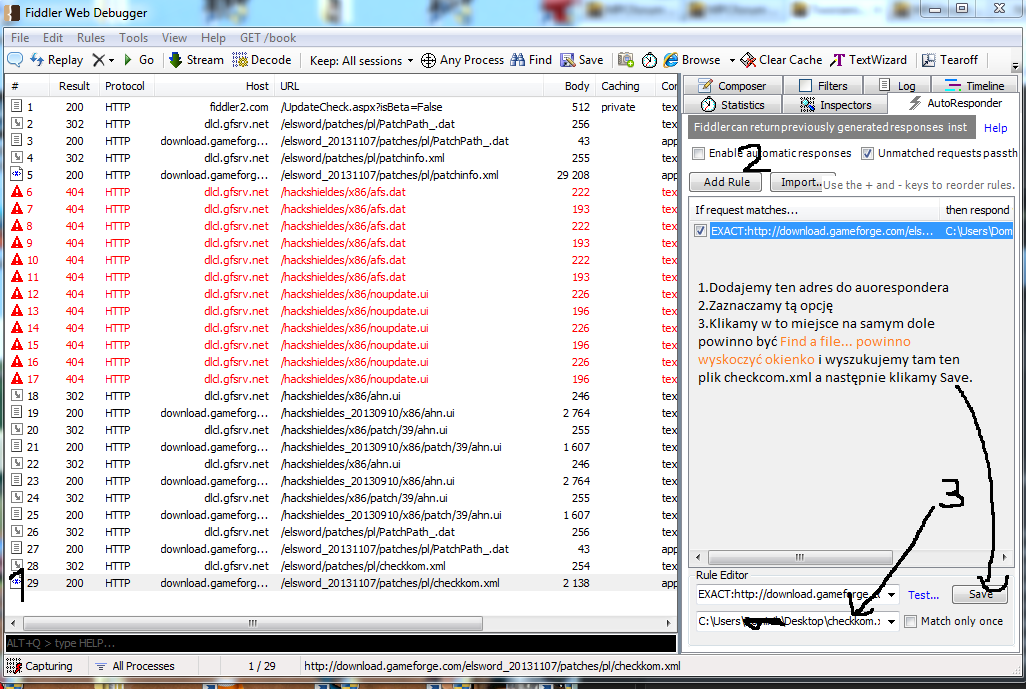Click the Replay toolbar button
Viewport: 1026px width, 689px height.
tap(56, 60)
